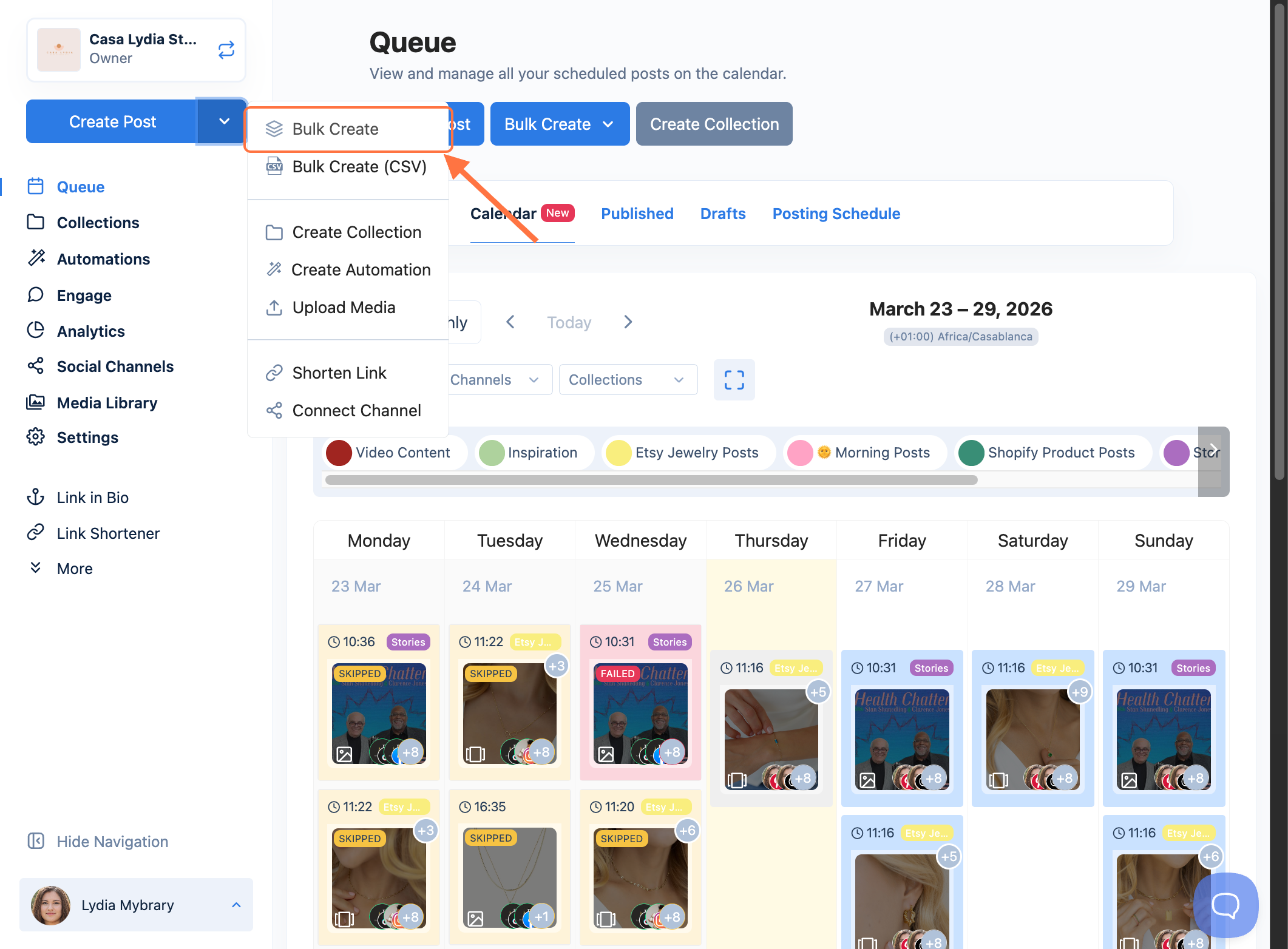The image size is (1288, 949).
Task: Click the switch workspace arrows icon
Action: tap(226, 50)
